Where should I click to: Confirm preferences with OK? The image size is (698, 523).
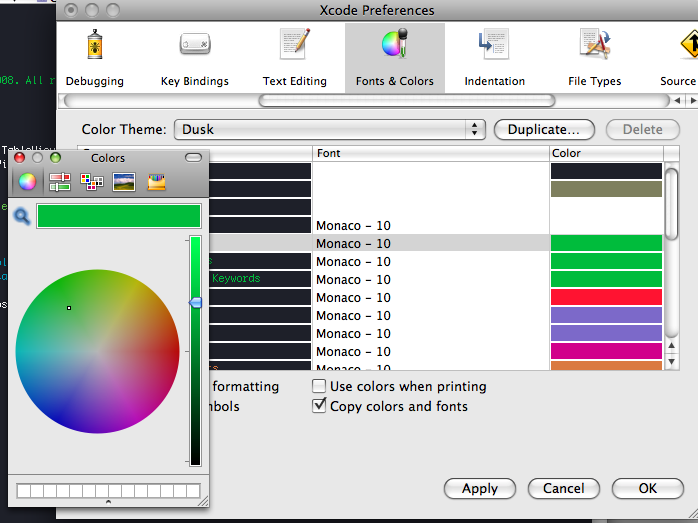coord(648,488)
